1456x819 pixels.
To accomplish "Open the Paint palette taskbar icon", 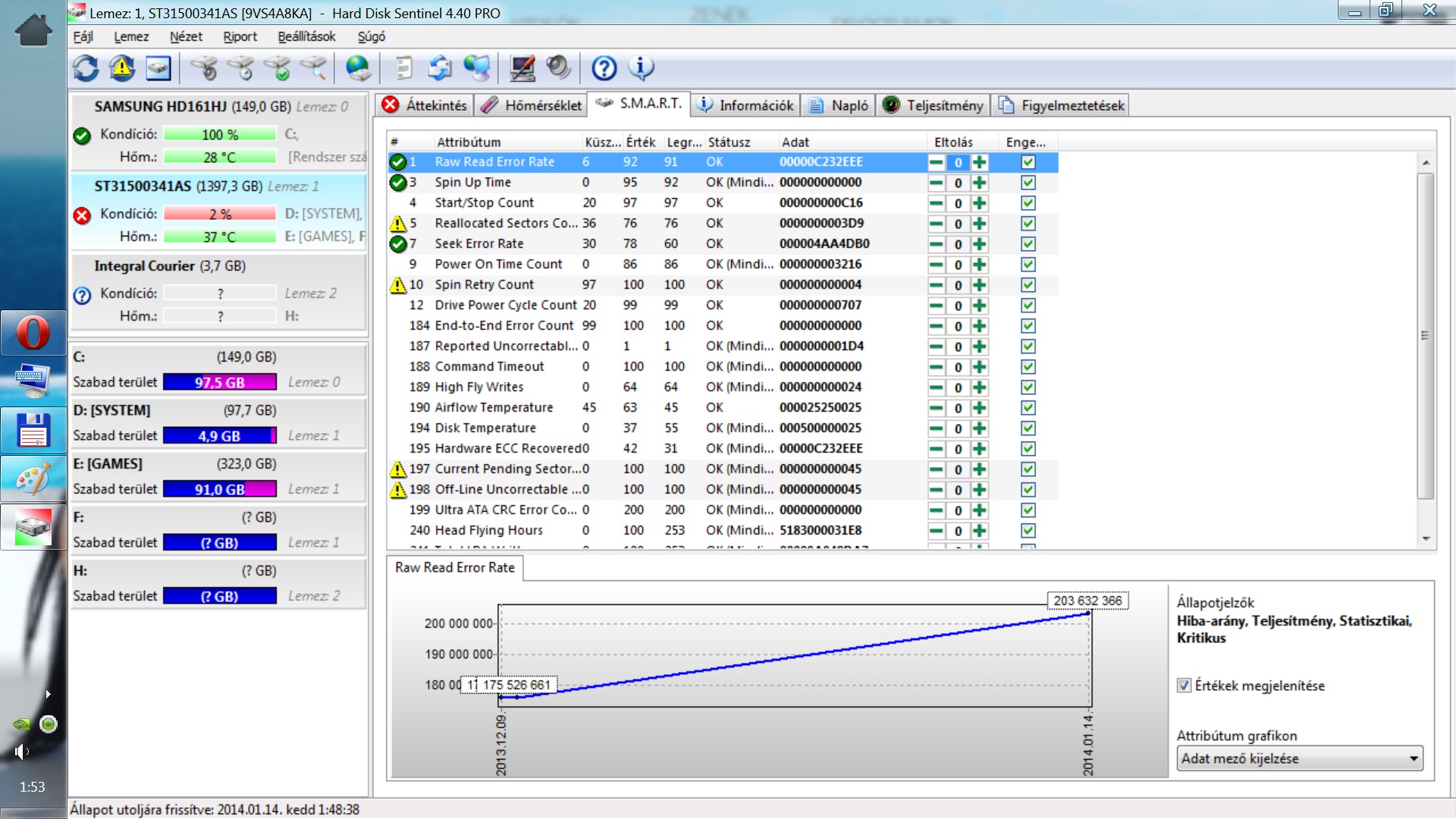I will 33,479.
